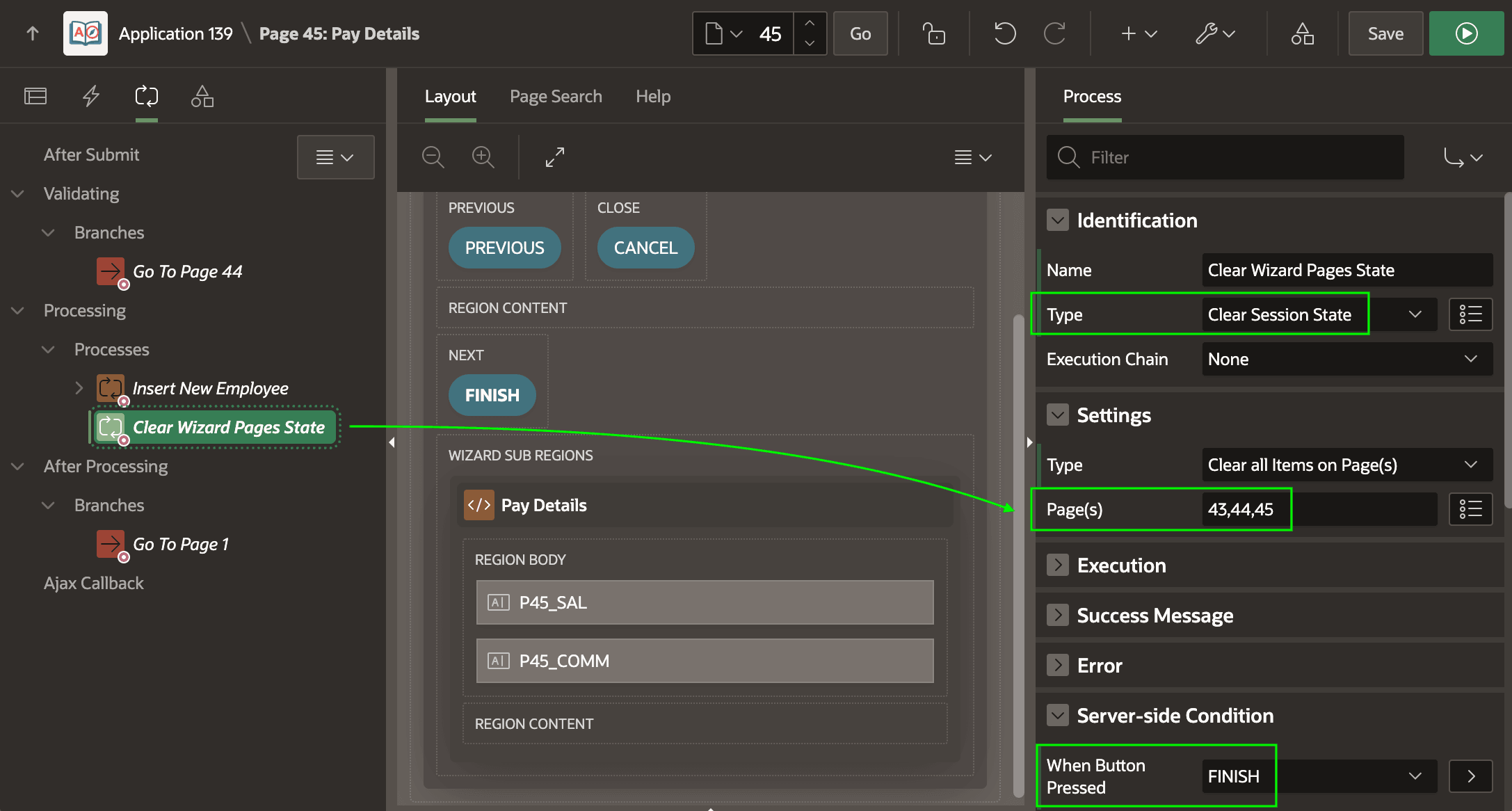Select the PREVIOUS button in layout

point(504,248)
